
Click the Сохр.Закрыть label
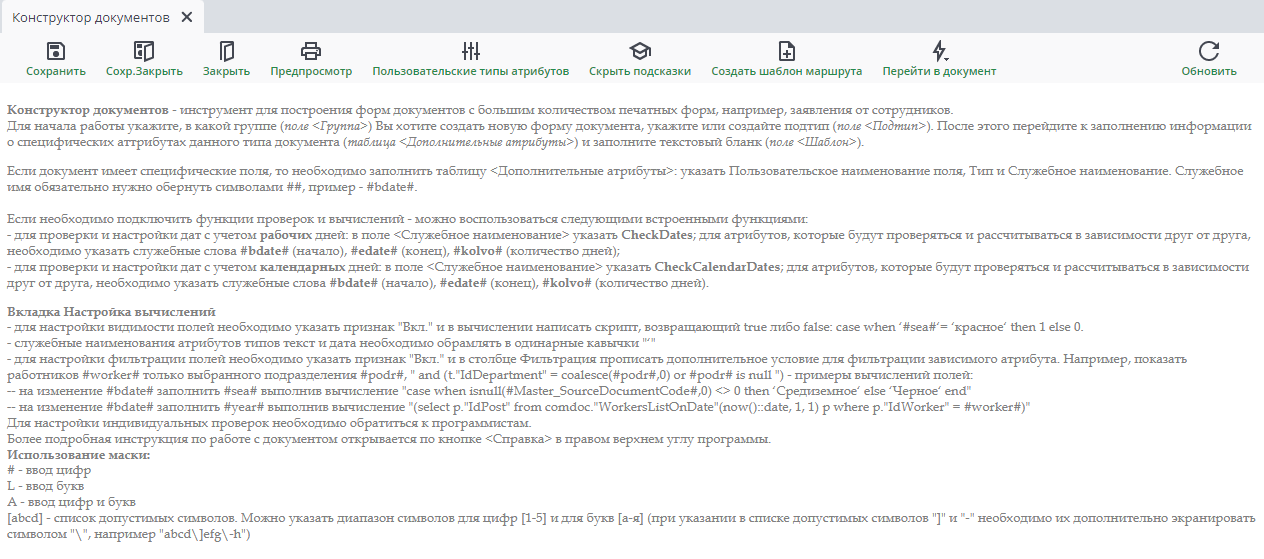click(144, 71)
